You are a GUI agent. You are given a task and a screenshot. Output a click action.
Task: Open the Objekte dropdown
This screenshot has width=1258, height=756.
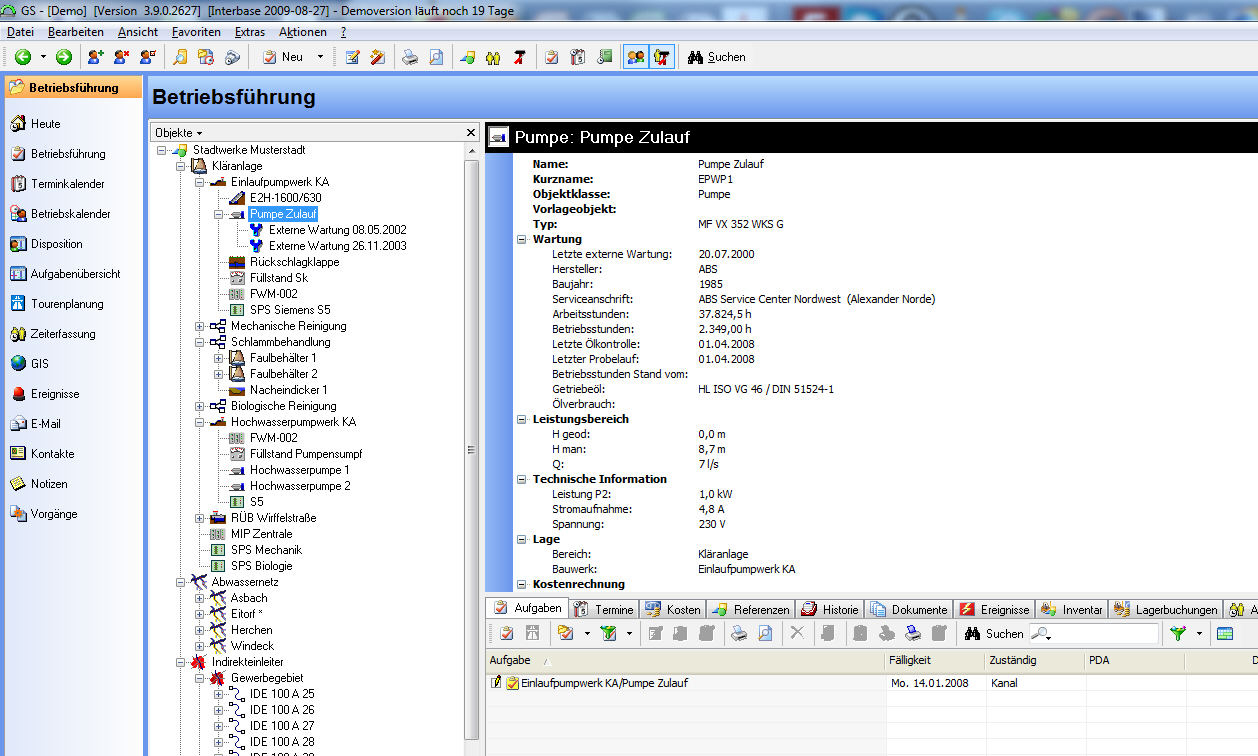[x=179, y=132]
